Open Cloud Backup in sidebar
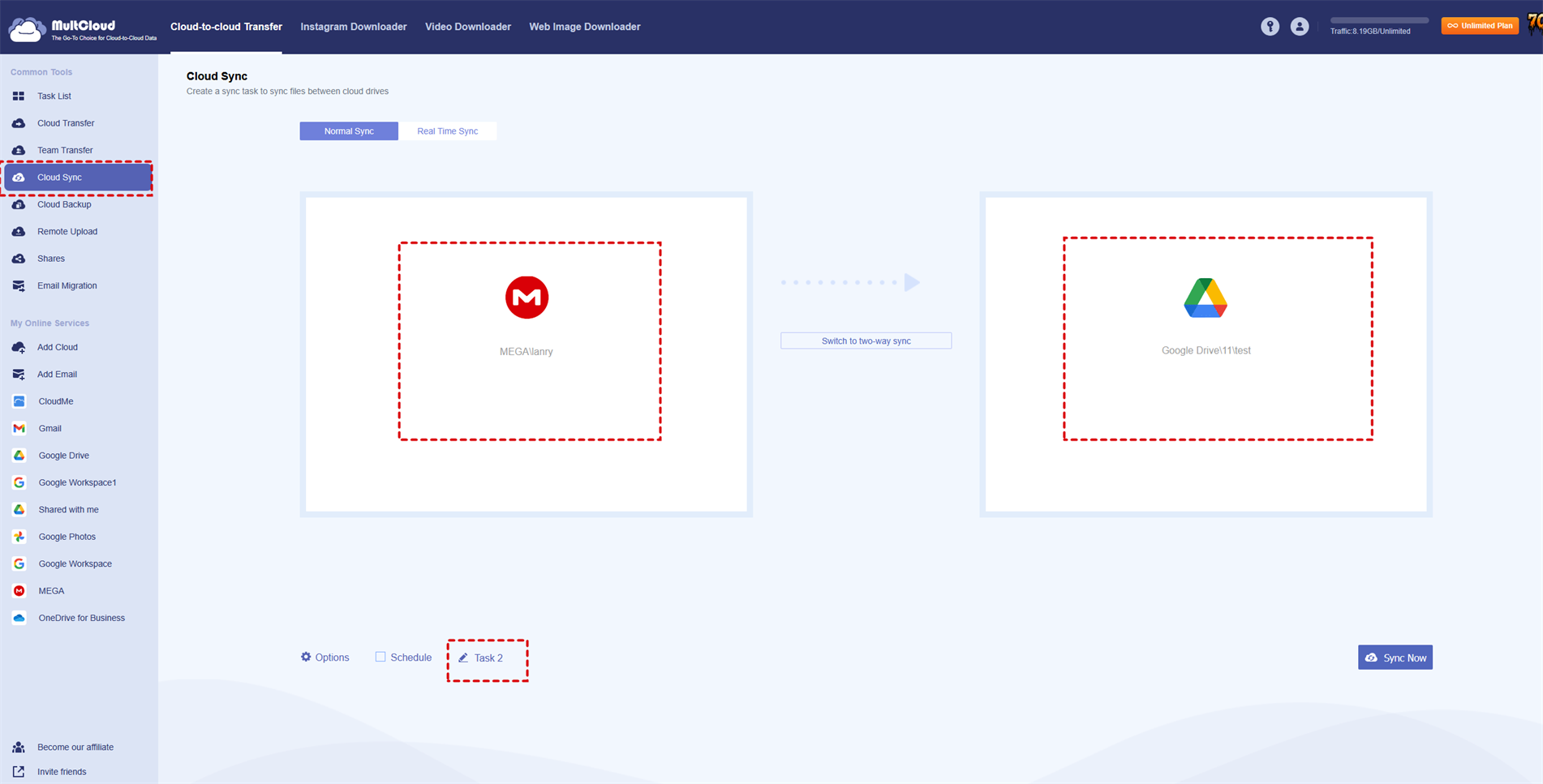The height and width of the screenshot is (784, 1543). (x=64, y=204)
